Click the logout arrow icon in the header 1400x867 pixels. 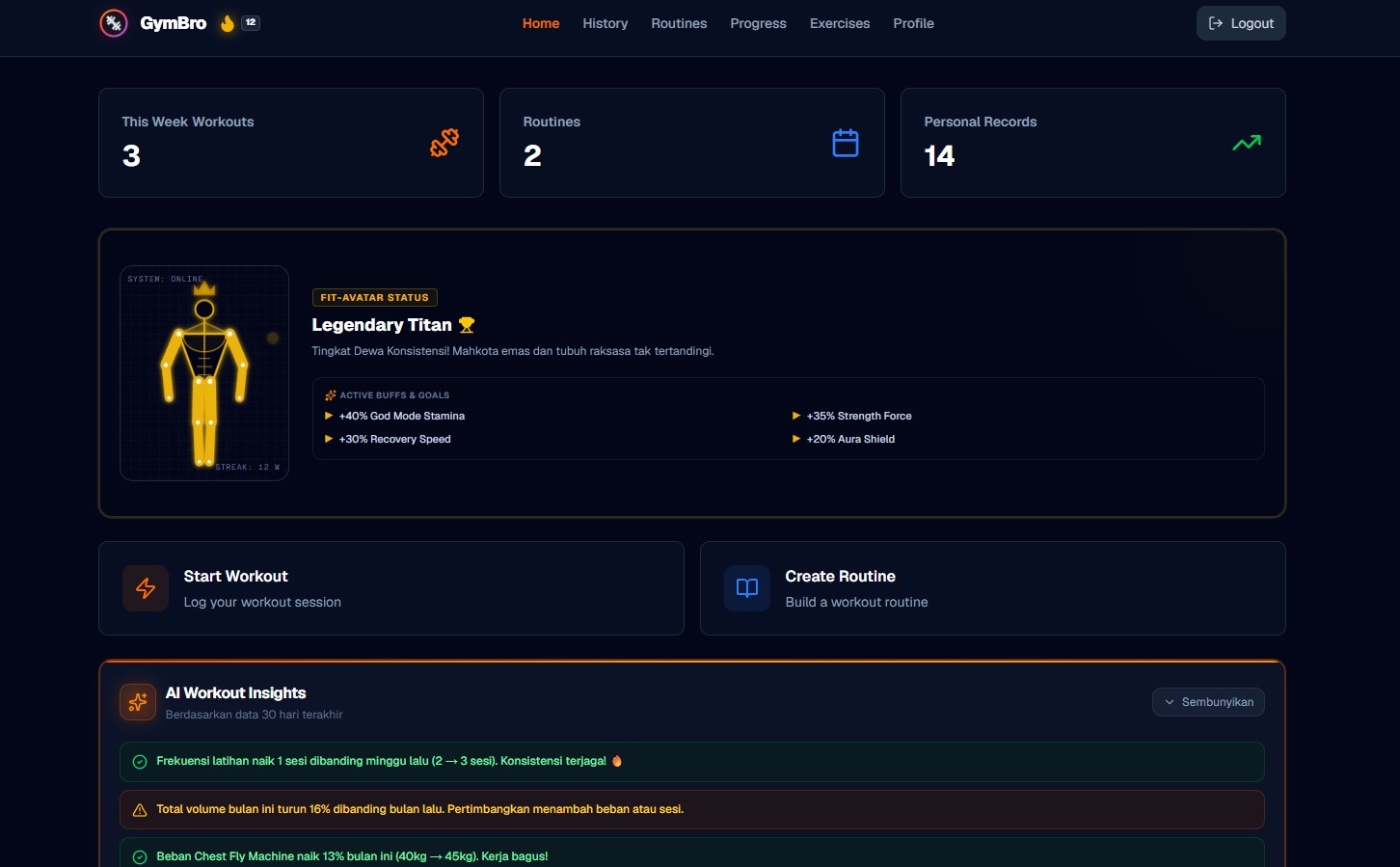point(1216,23)
